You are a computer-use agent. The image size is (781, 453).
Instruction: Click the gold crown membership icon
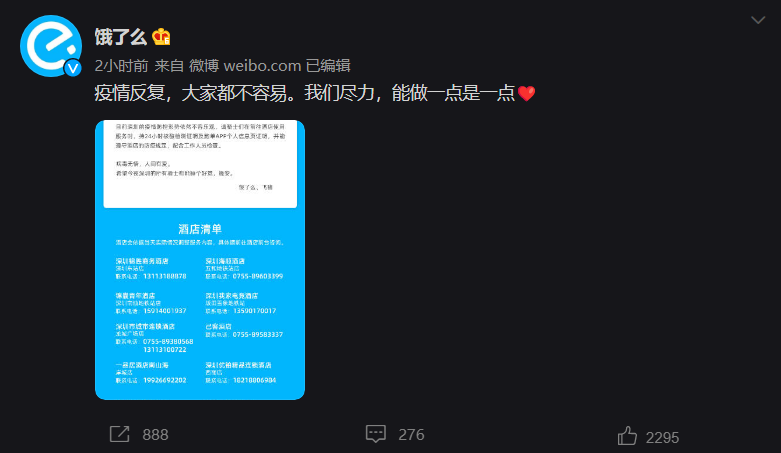click(161, 37)
